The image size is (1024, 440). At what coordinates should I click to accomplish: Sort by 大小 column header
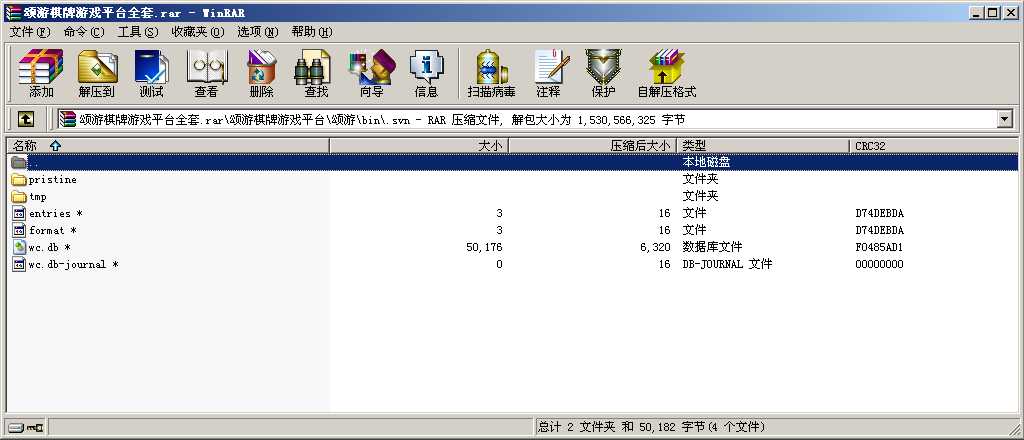(x=419, y=146)
